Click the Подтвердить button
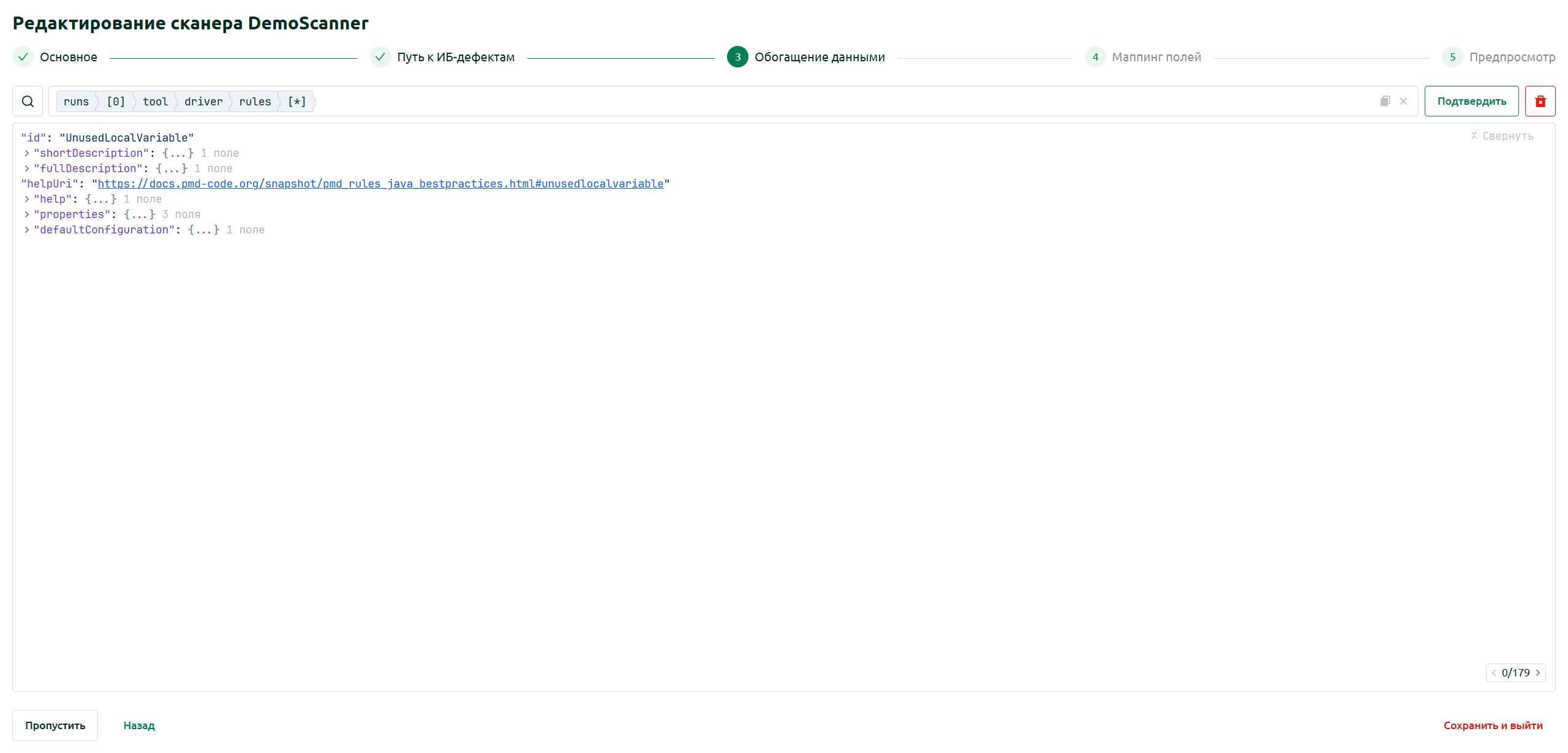 point(1471,101)
